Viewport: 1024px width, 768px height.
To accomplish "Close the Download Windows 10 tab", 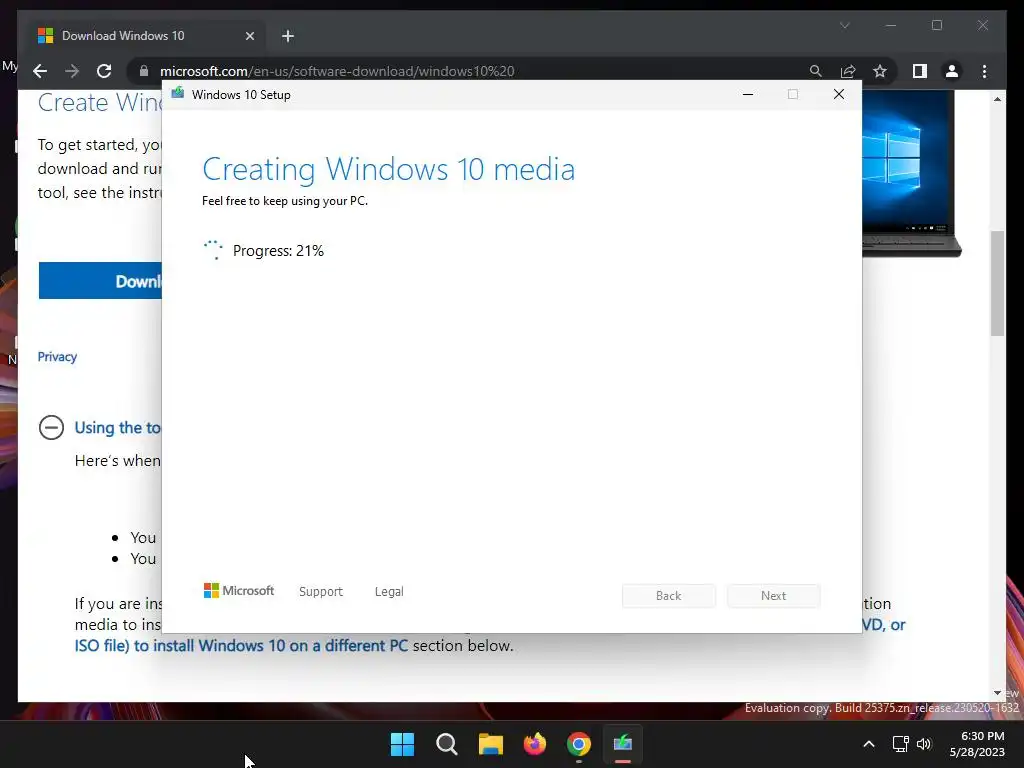I will pyautogui.click(x=249, y=36).
